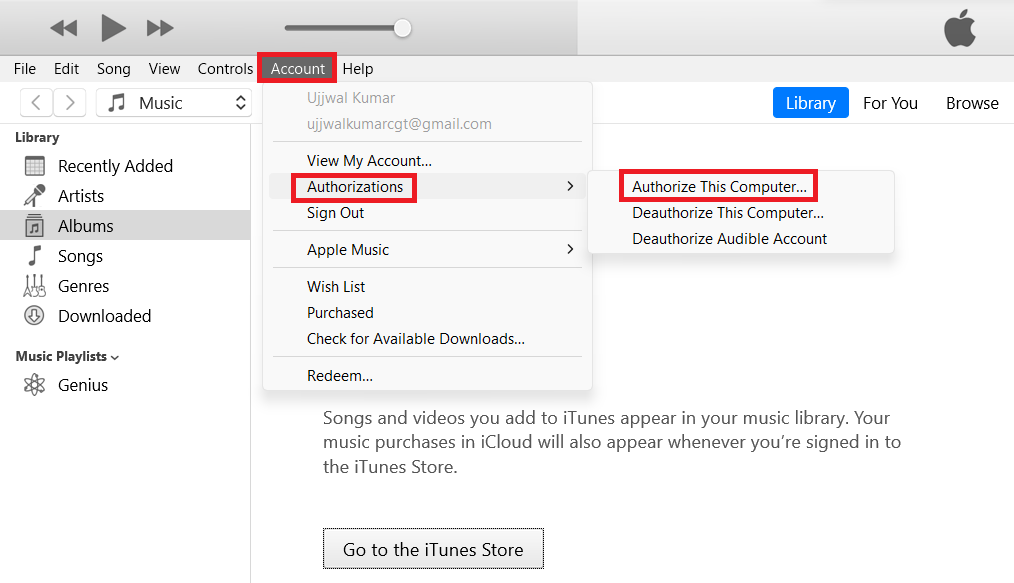1014x583 pixels.
Task: Click the music note Songs icon
Action: 35,256
